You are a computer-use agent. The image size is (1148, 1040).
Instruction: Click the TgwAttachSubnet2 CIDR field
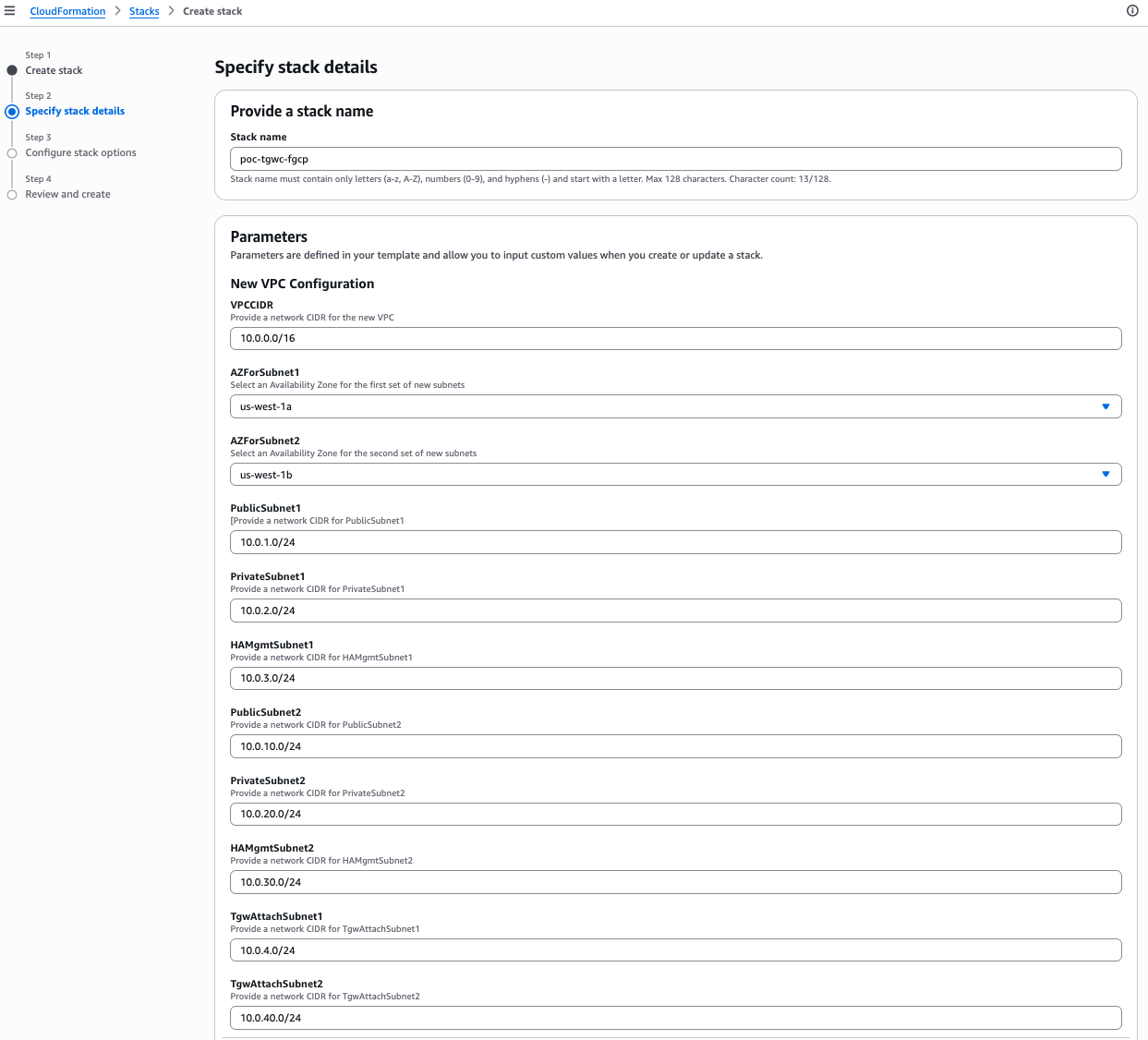[675, 1018]
